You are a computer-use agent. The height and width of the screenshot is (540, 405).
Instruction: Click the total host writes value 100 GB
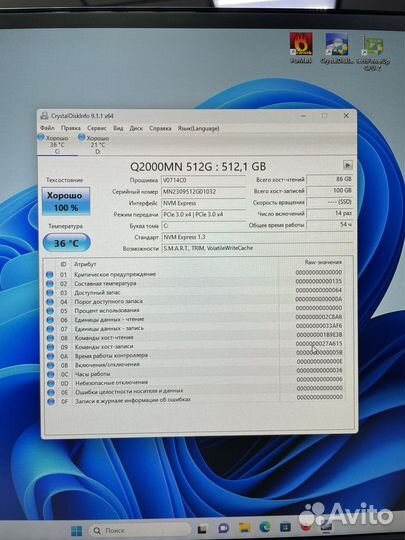tap(330, 190)
